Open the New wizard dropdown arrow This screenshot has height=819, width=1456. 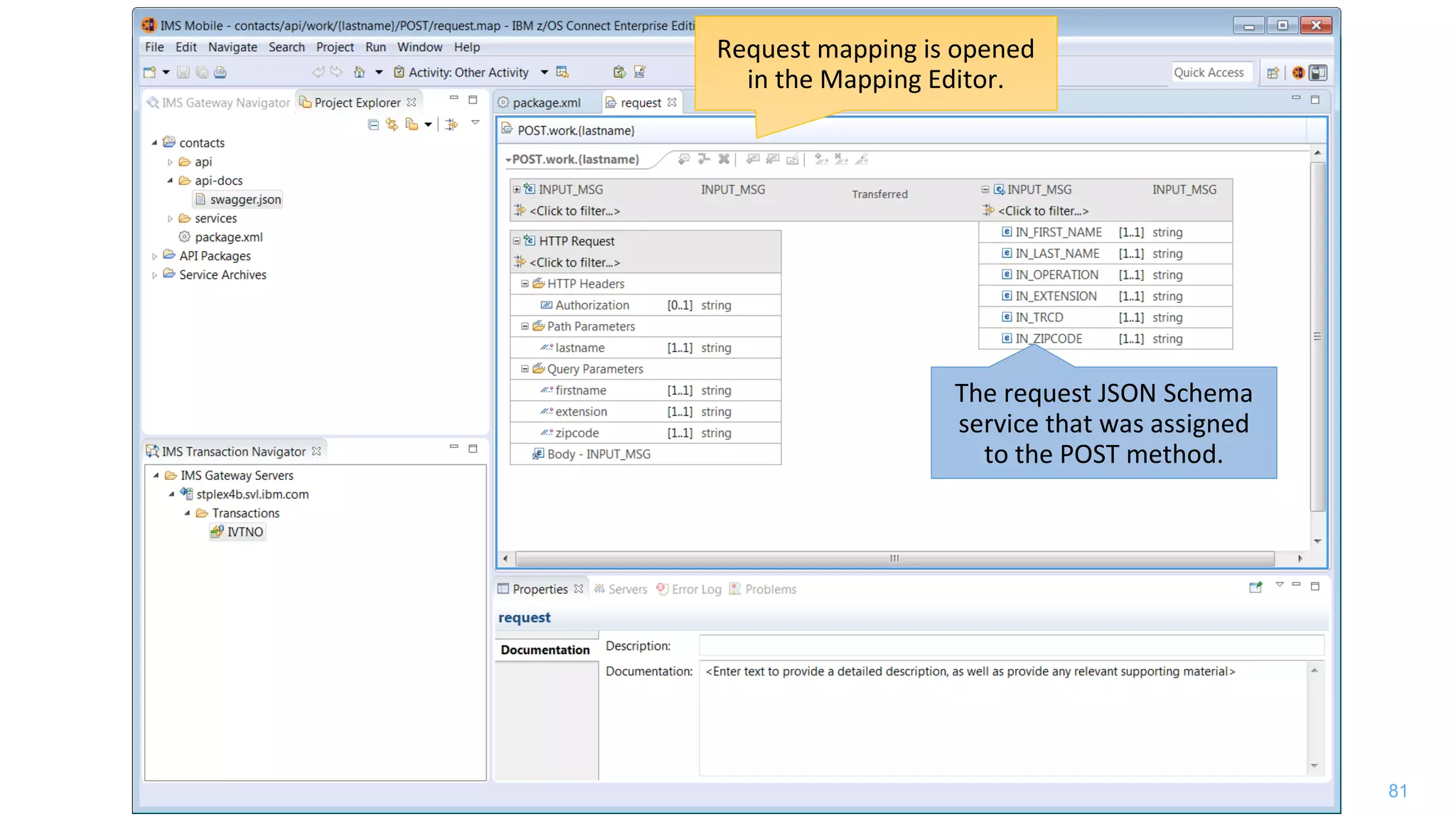166,72
